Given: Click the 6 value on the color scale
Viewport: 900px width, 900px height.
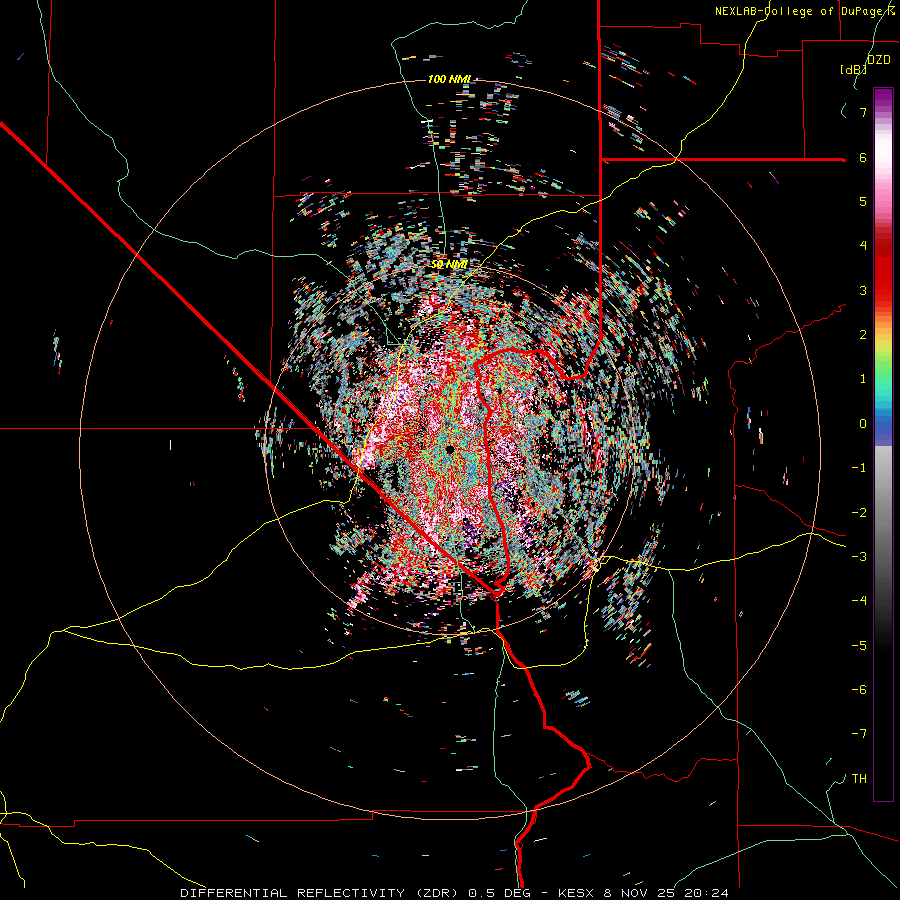Looking at the screenshot, I should click(863, 157).
